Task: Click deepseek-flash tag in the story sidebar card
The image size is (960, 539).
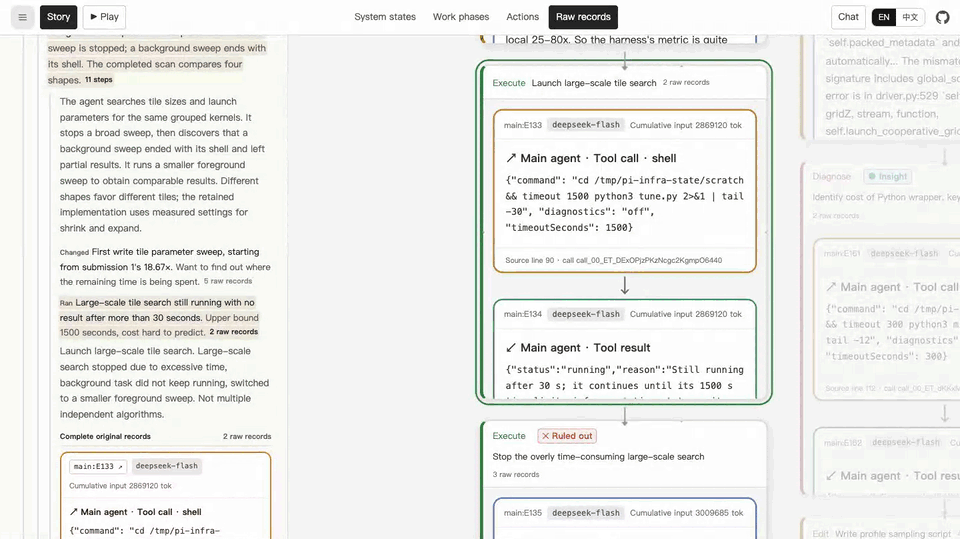Action: (167, 466)
